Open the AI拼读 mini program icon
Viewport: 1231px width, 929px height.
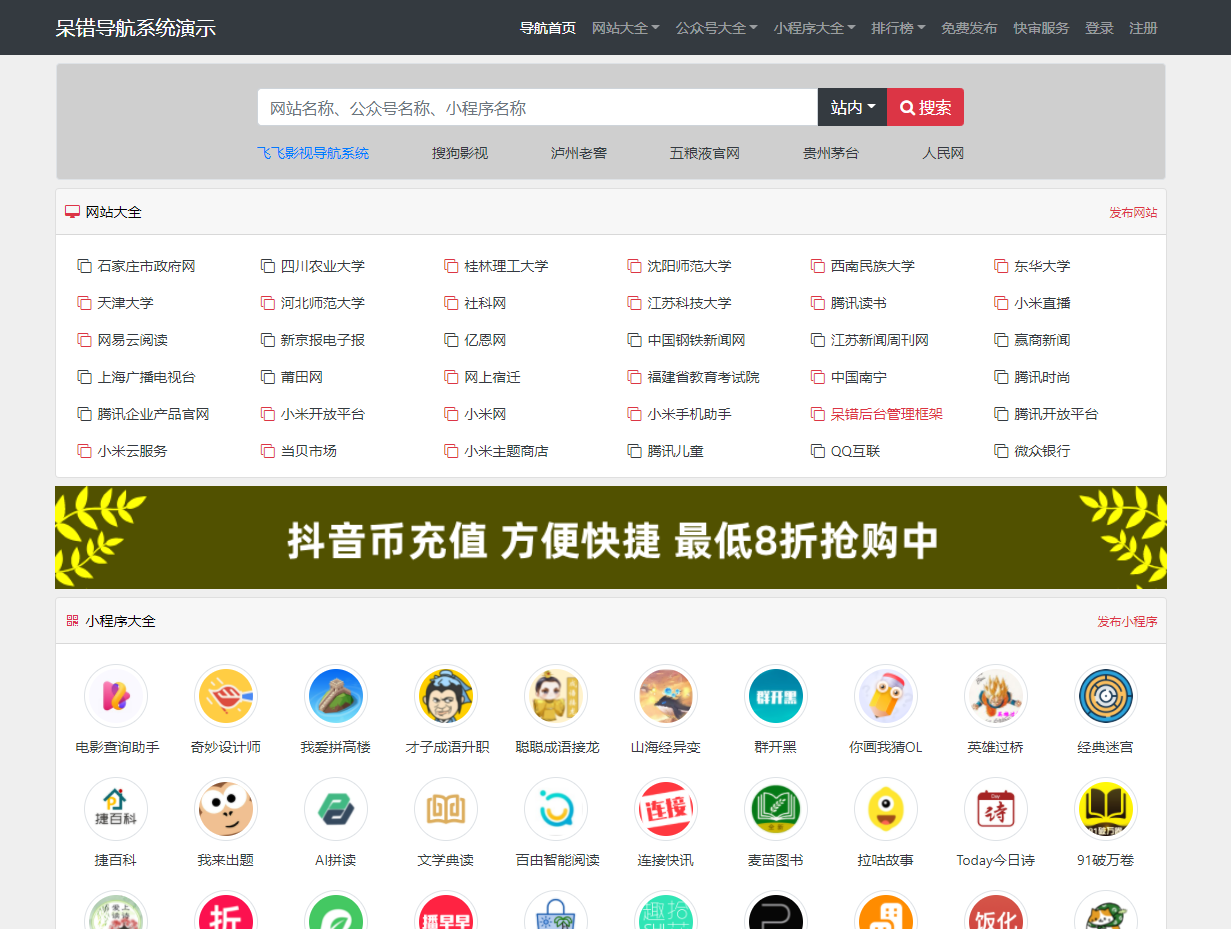click(336, 809)
